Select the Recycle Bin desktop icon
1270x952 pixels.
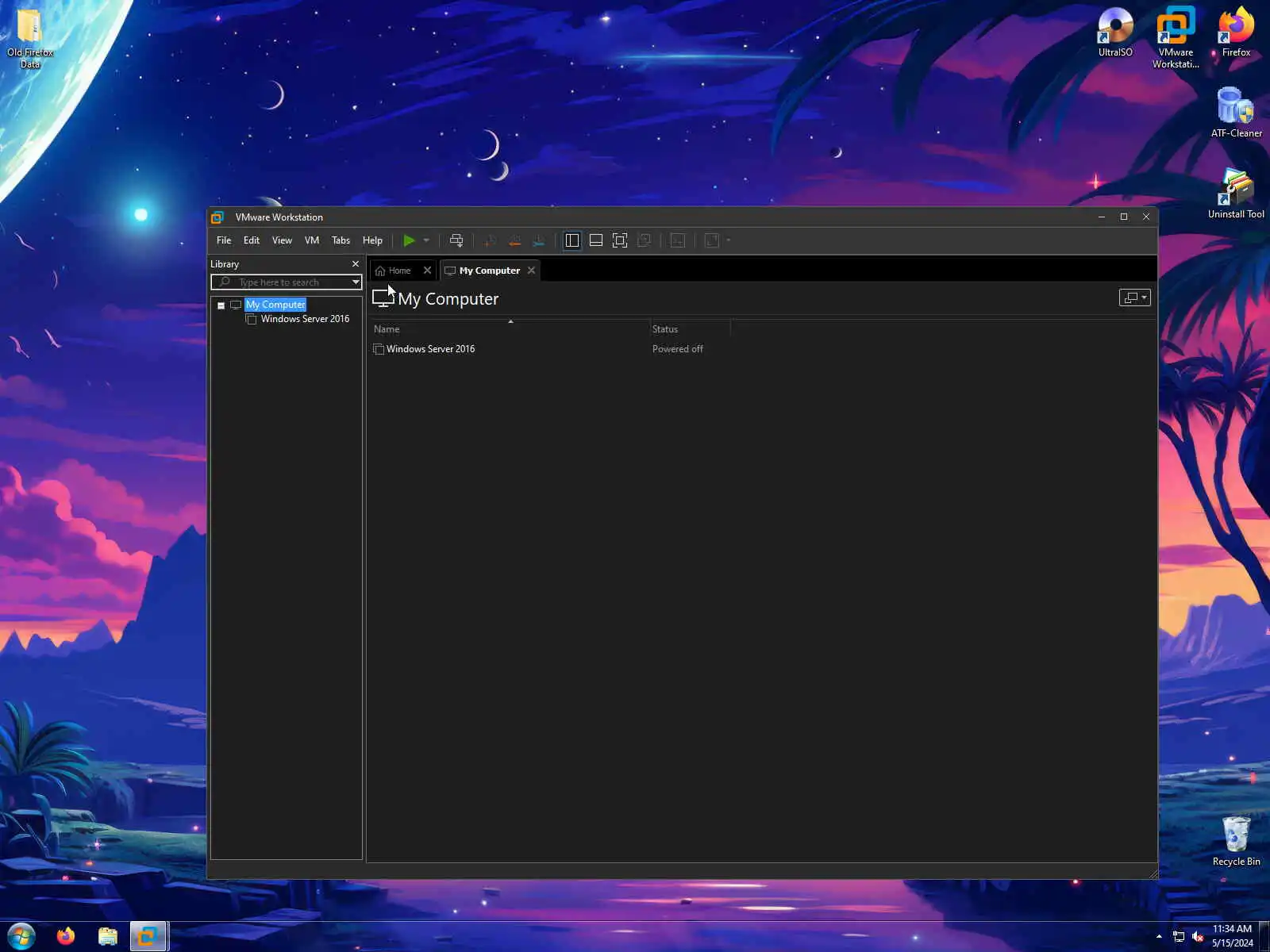pos(1236,841)
